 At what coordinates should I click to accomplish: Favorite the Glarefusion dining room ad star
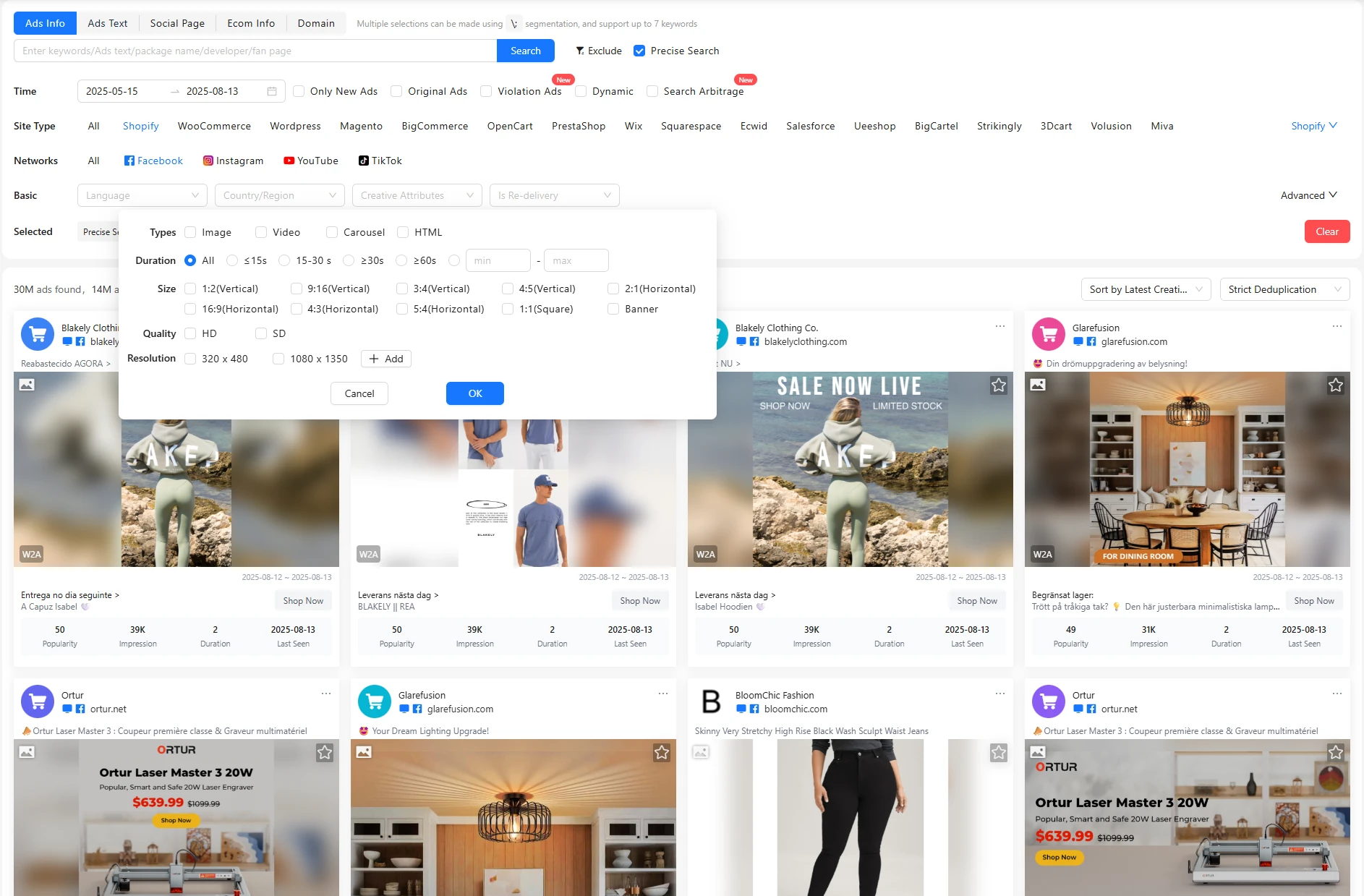[1335, 385]
